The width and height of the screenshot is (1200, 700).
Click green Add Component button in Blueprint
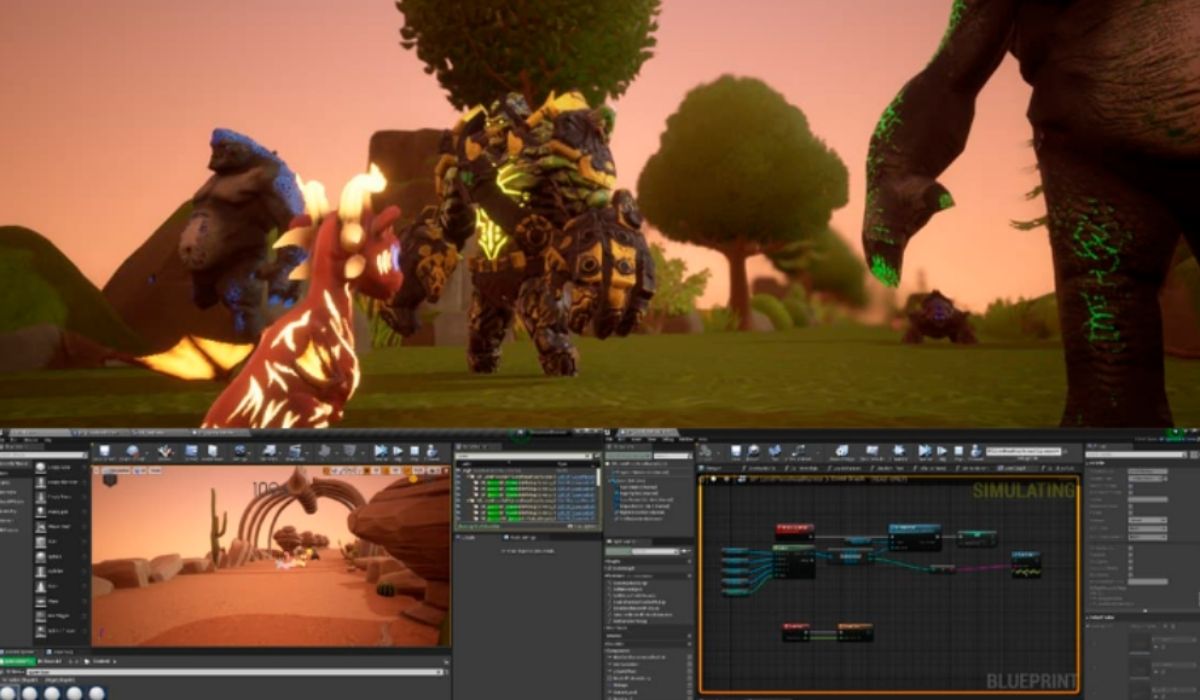point(628,455)
